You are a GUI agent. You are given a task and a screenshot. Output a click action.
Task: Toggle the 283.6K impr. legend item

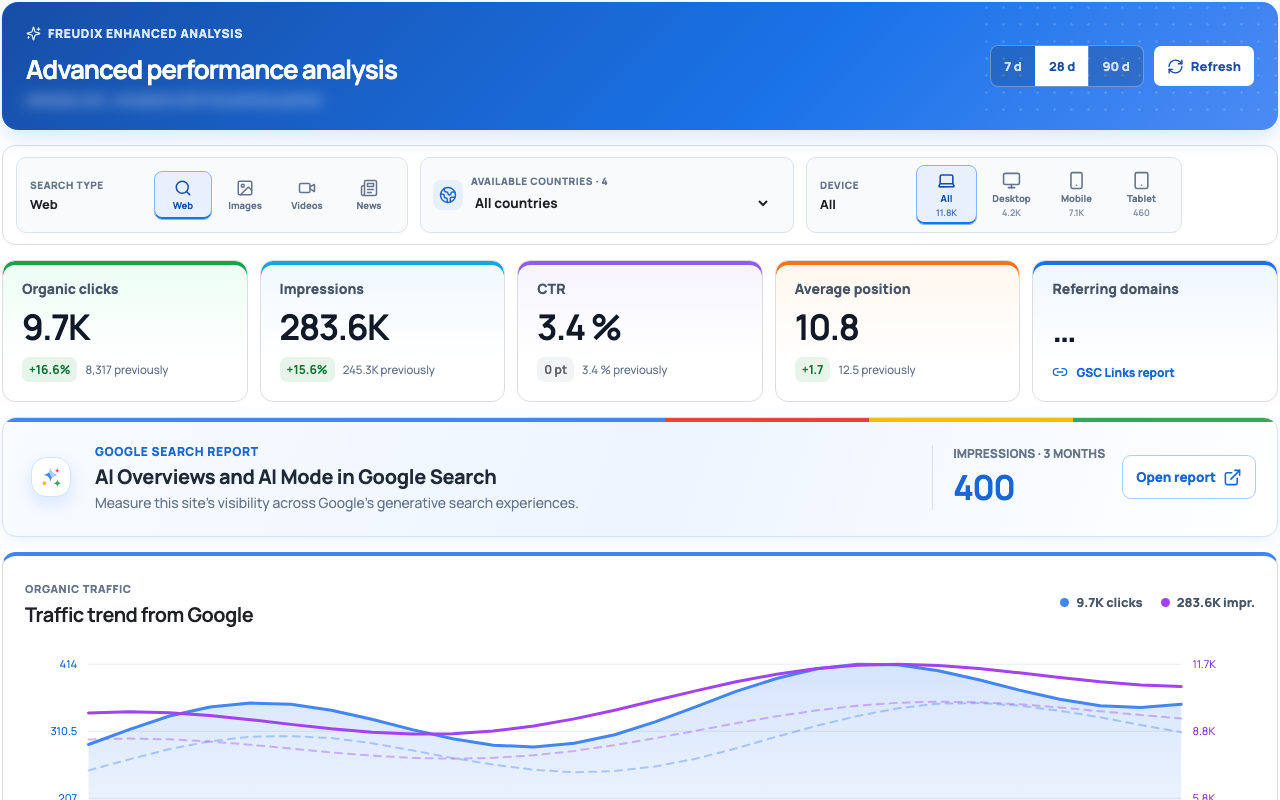pos(1207,603)
